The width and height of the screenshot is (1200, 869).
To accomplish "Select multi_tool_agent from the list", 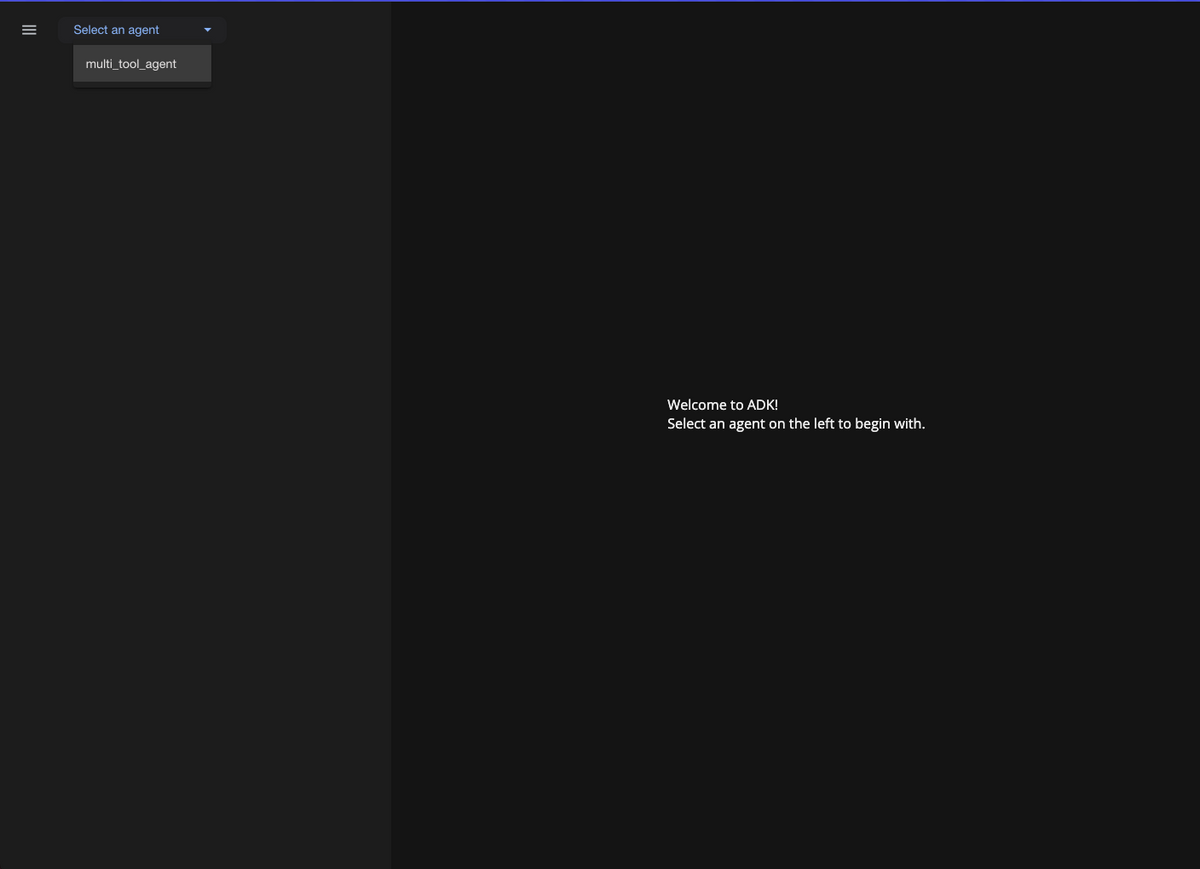I will tap(131, 64).
